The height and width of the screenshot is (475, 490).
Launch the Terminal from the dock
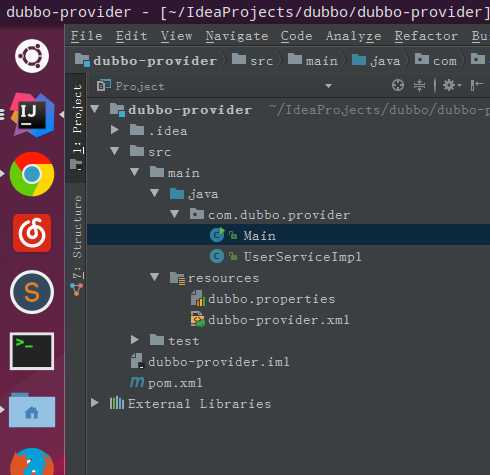(32, 351)
